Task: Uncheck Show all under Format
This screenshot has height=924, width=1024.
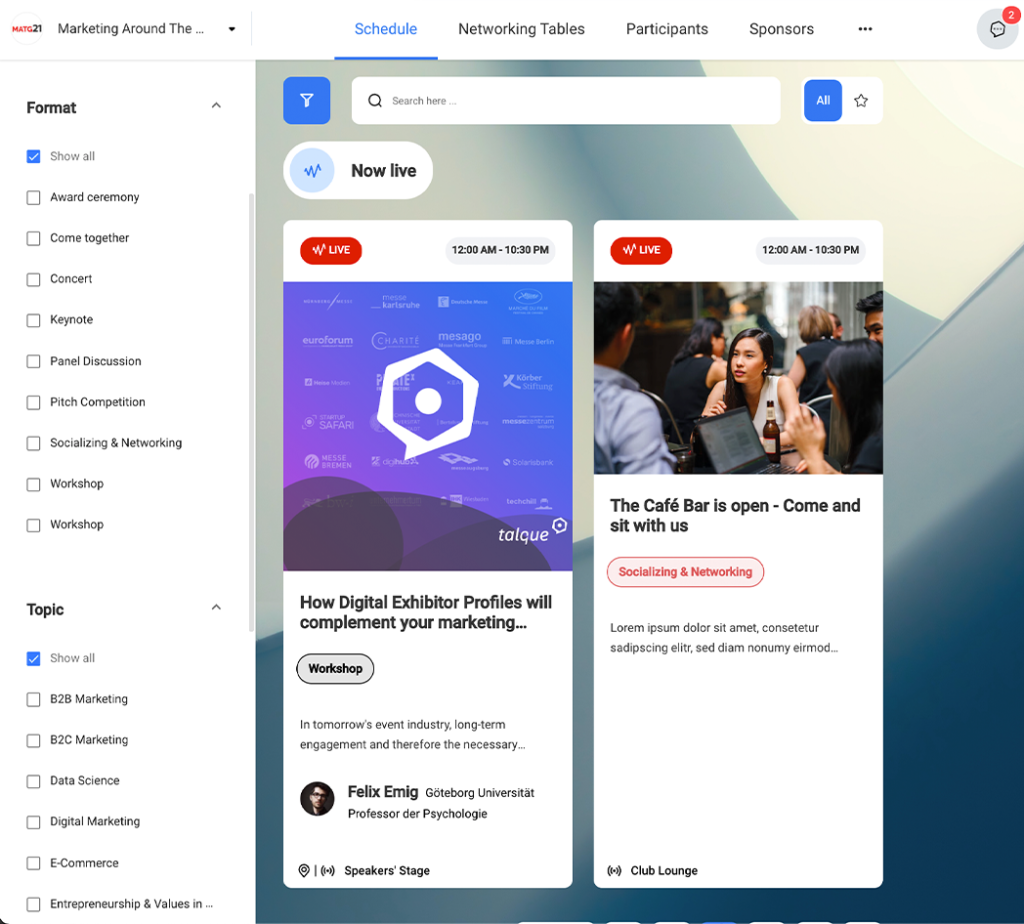Action: (x=33, y=156)
